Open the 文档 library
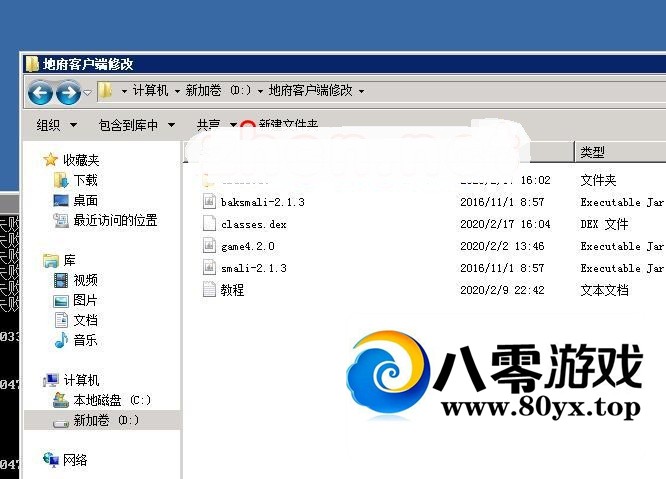This screenshot has height=479, width=666. [x=85, y=320]
